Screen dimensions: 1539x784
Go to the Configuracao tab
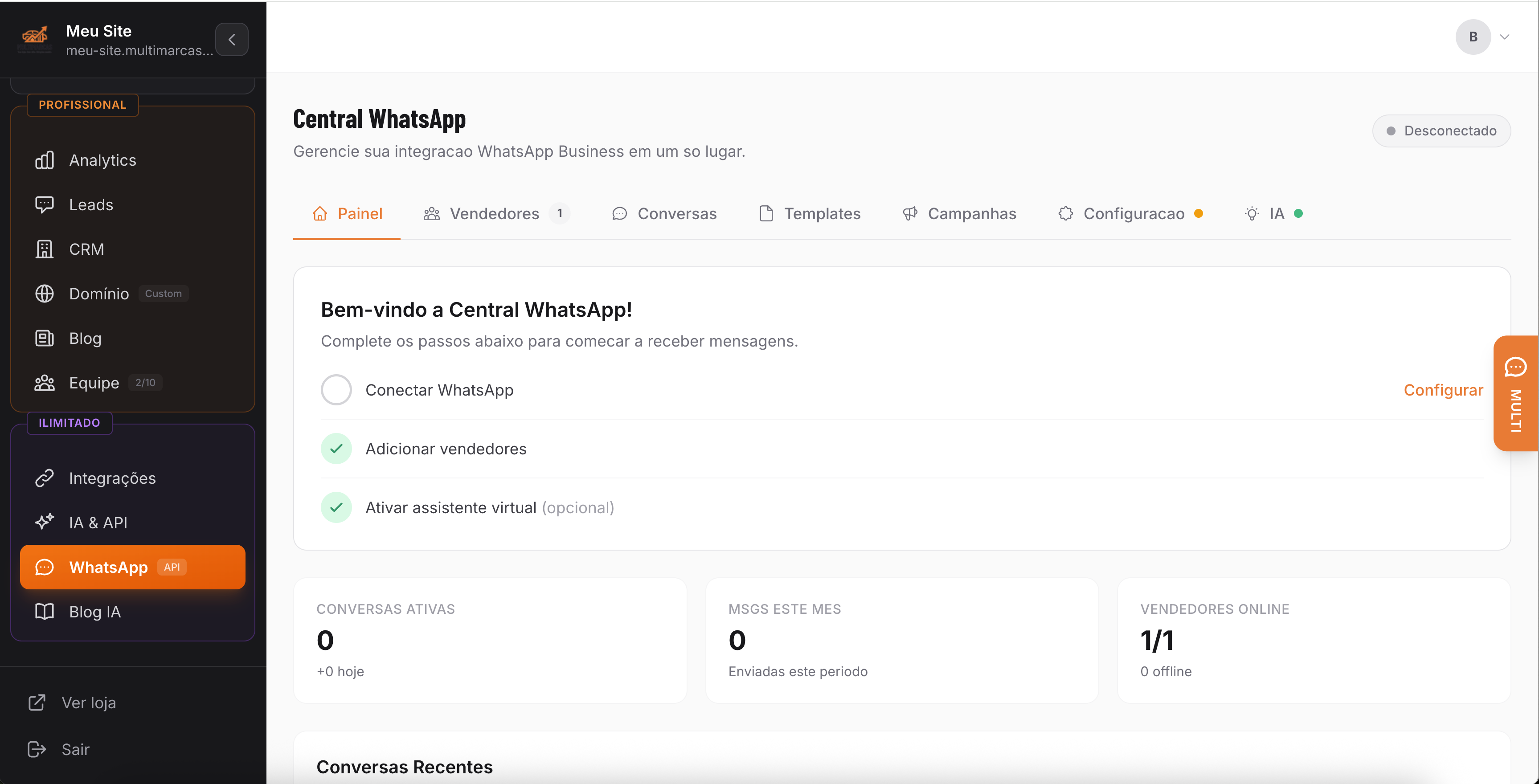1130,214
